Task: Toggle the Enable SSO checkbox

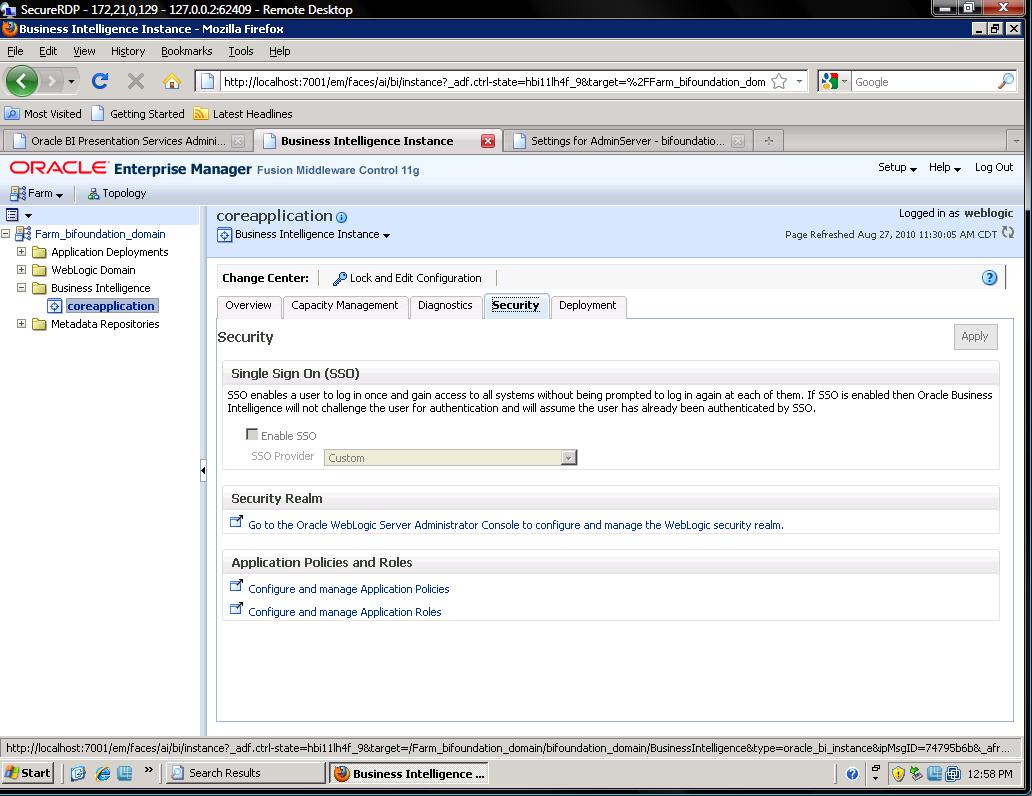Action: 251,434
